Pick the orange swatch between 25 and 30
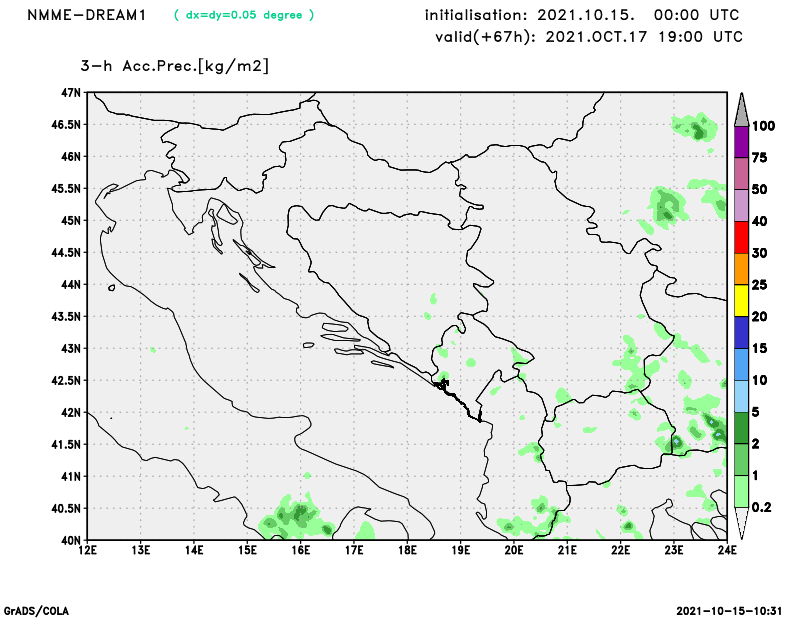The height and width of the screenshot is (618, 800). 741,269
